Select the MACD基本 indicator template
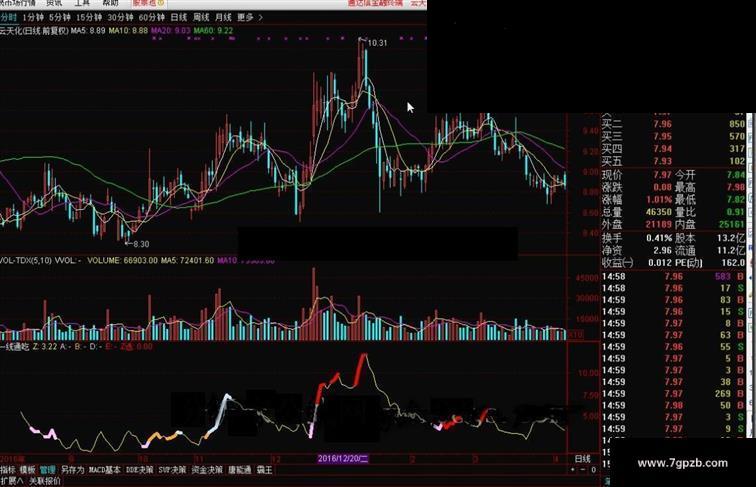Image resolution: width=756 pixels, height=487 pixels. click(x=105, y=470)
